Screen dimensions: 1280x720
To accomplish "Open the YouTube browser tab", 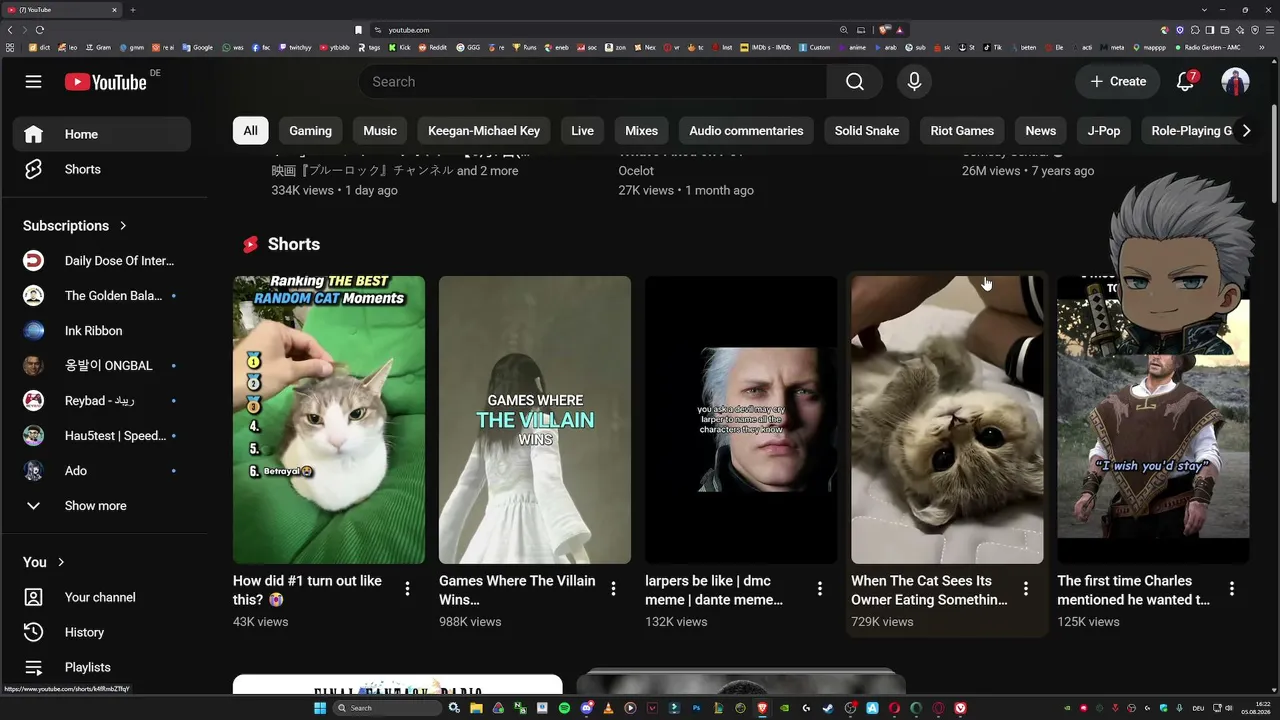I will 61,10.
